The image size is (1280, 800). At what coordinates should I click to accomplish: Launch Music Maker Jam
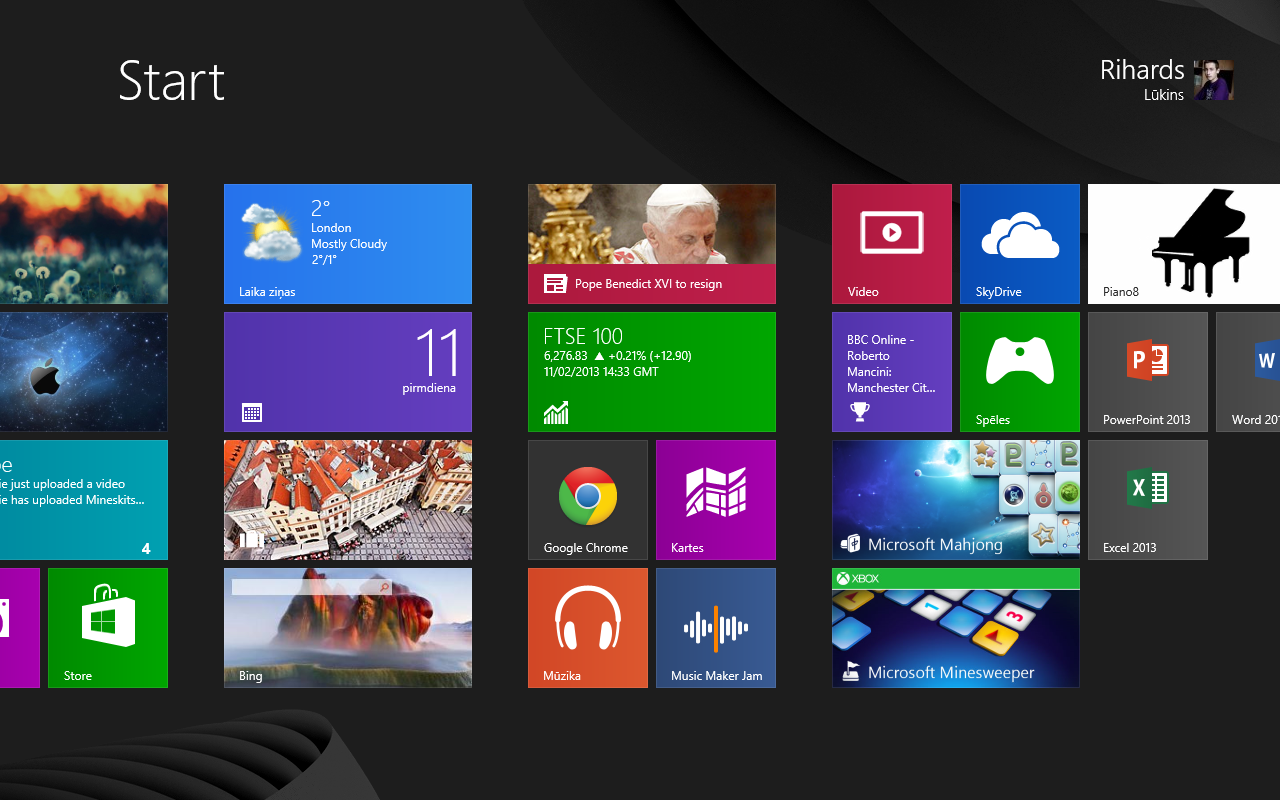click(716, 628)
